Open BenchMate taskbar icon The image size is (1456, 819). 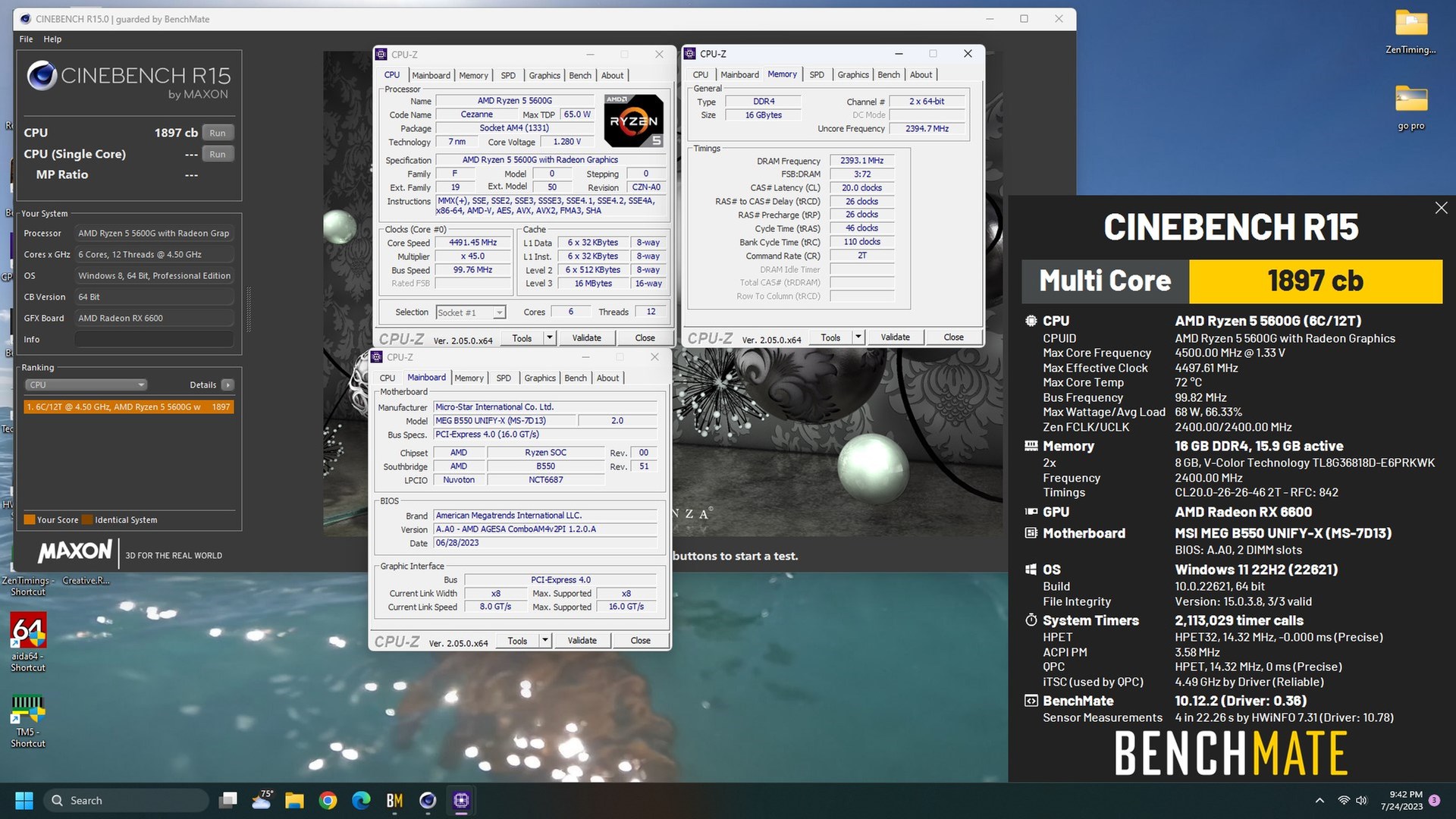point(394,800)
